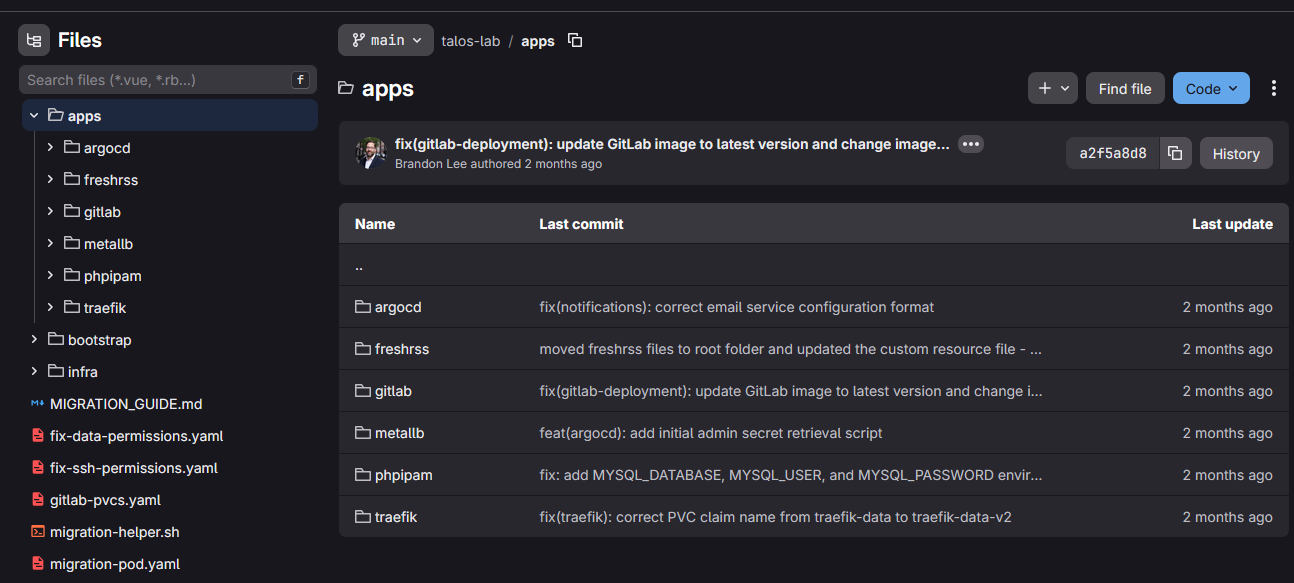Click the metallb folder icon in the table
Screen dimensions: 1294x583
[363, 433]
